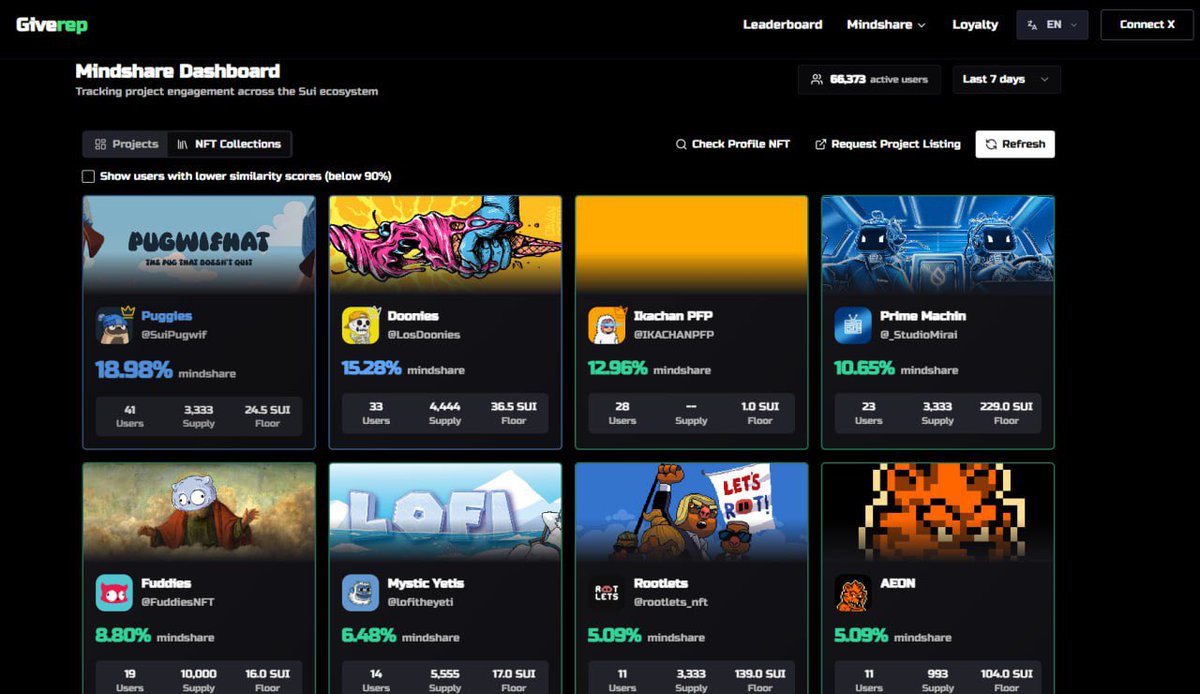
Task: Click the 4,444 supply value
Action: pos(445,407)
